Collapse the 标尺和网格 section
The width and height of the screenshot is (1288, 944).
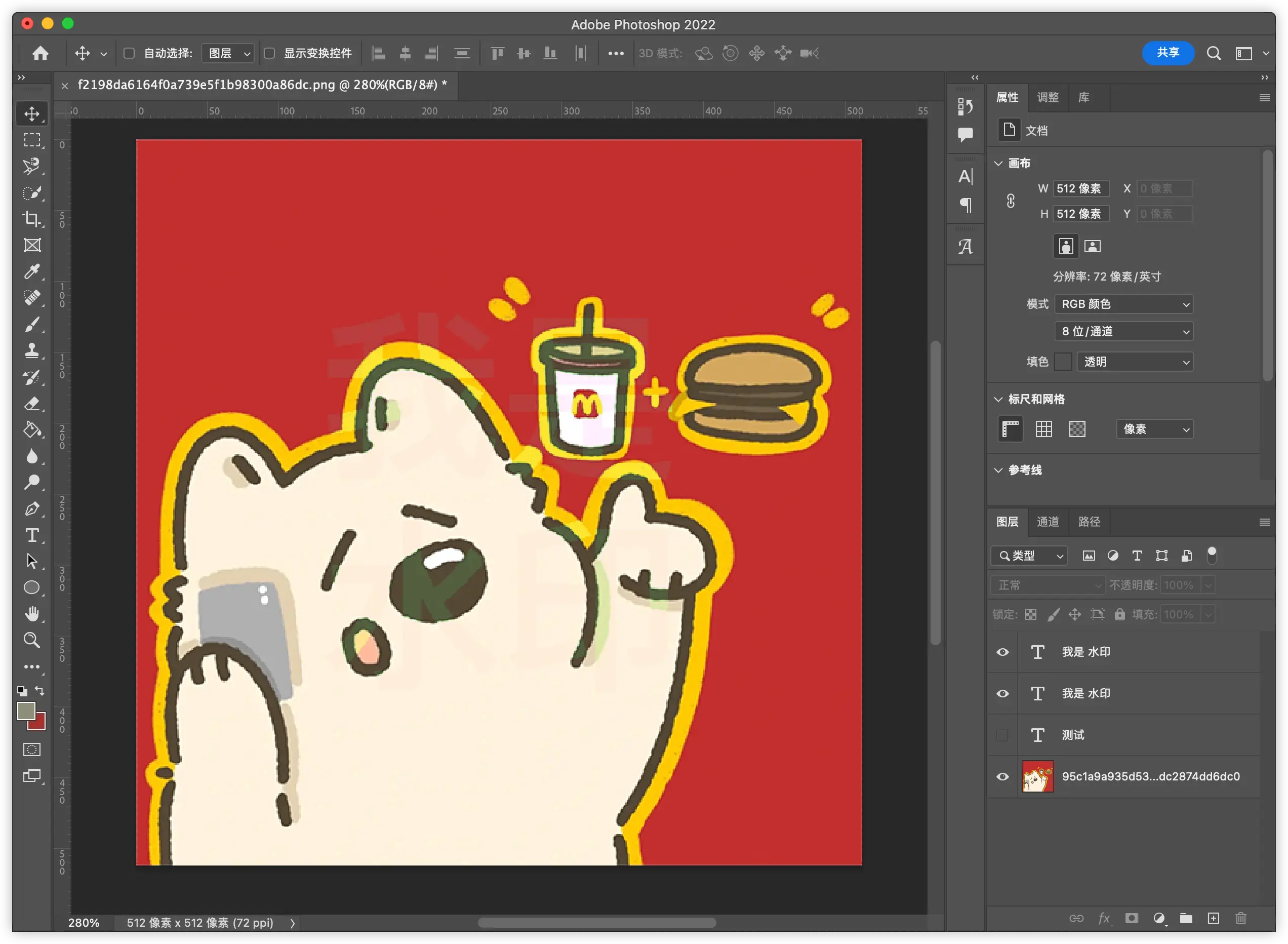click(998, 400)
